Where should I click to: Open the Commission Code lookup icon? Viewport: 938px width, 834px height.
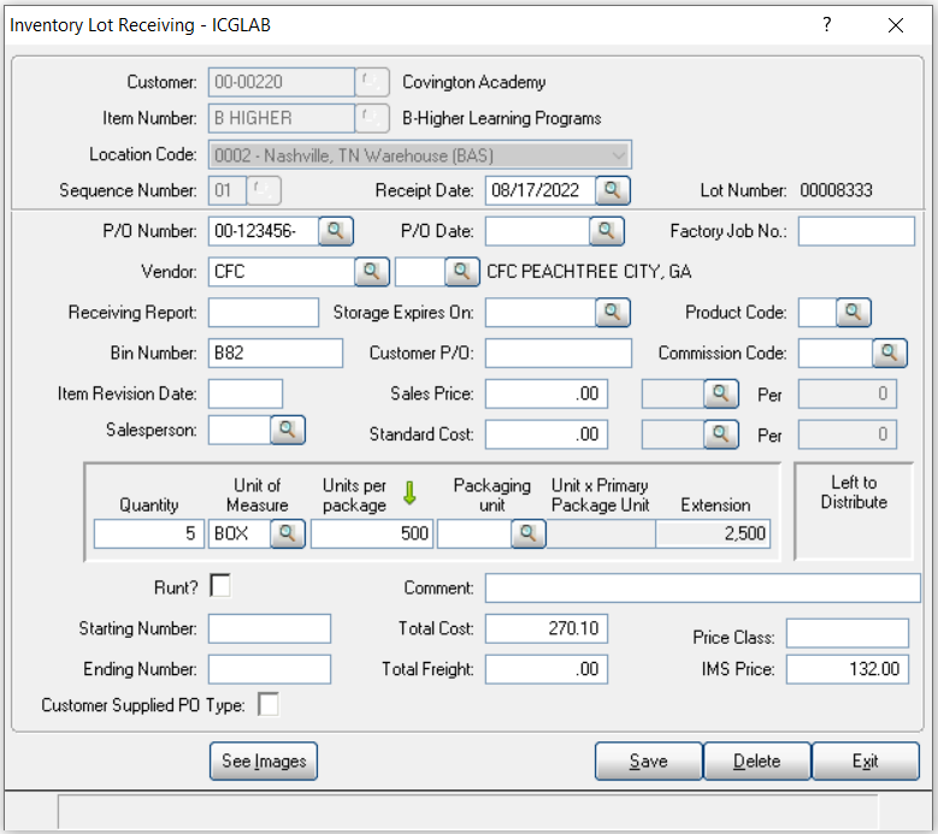tap(890, 353)
